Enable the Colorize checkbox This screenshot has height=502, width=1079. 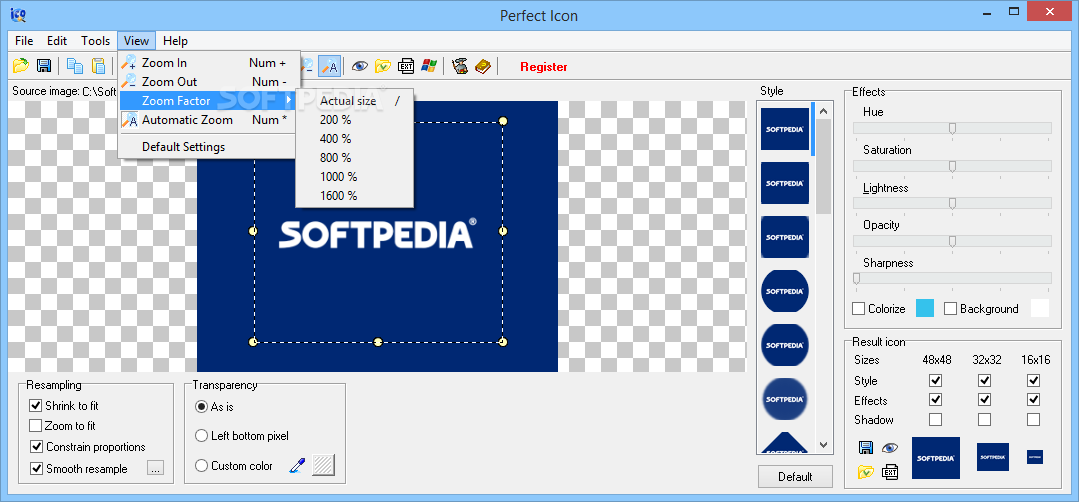pyautogui.click(x=858, y=309)
